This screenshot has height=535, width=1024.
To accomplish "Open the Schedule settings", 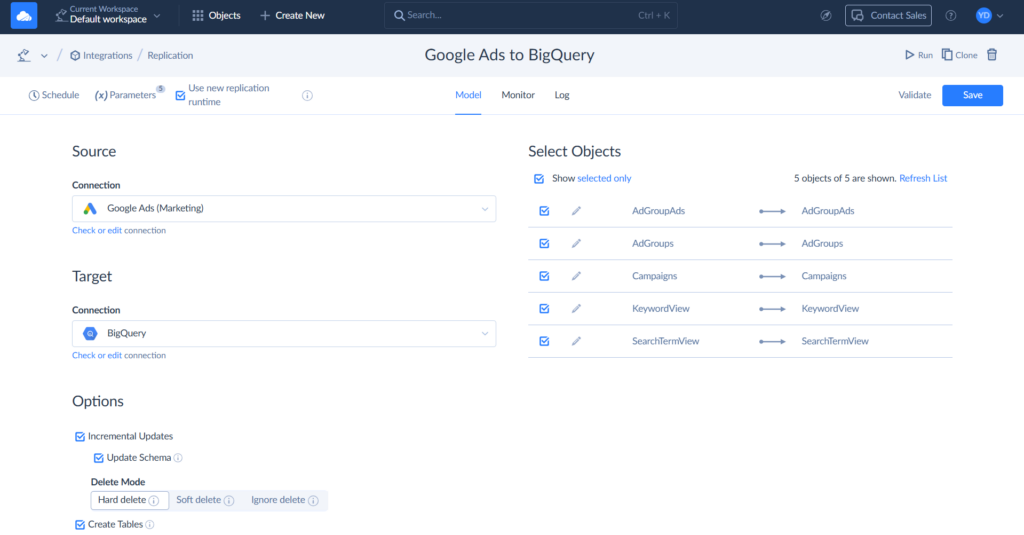I will click(54, 95).
